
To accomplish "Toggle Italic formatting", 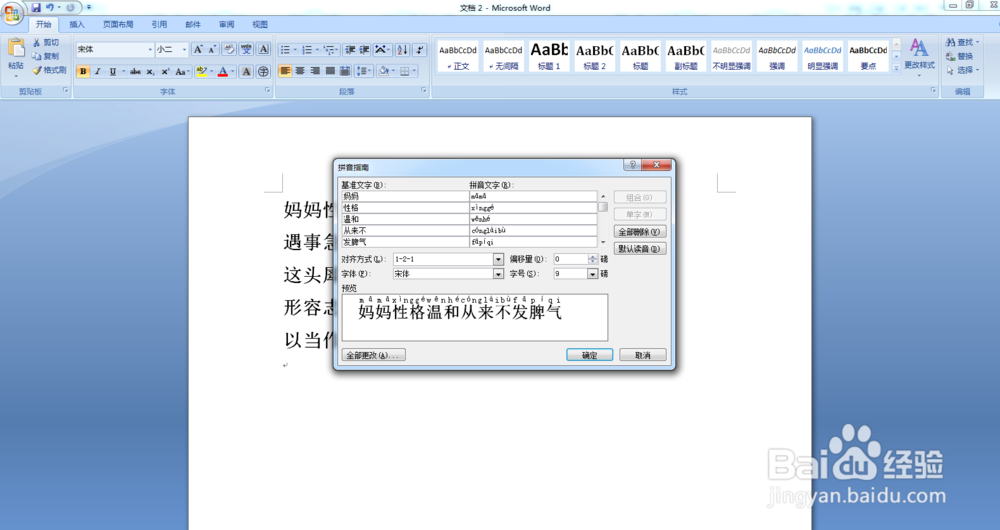I will click(98, 71).
